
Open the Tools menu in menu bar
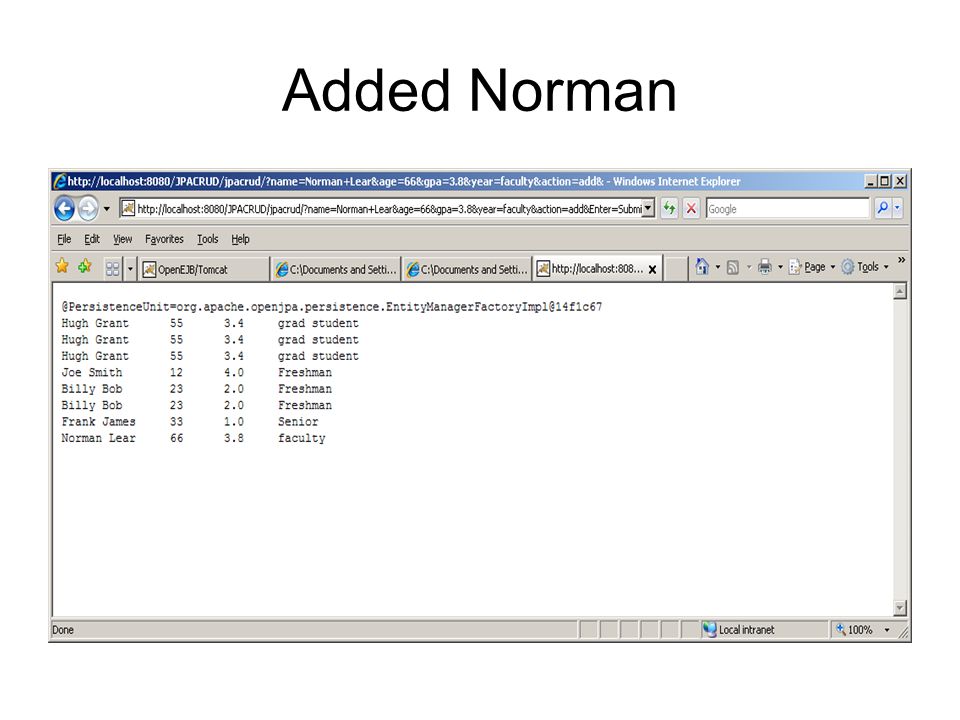(208, 239)
